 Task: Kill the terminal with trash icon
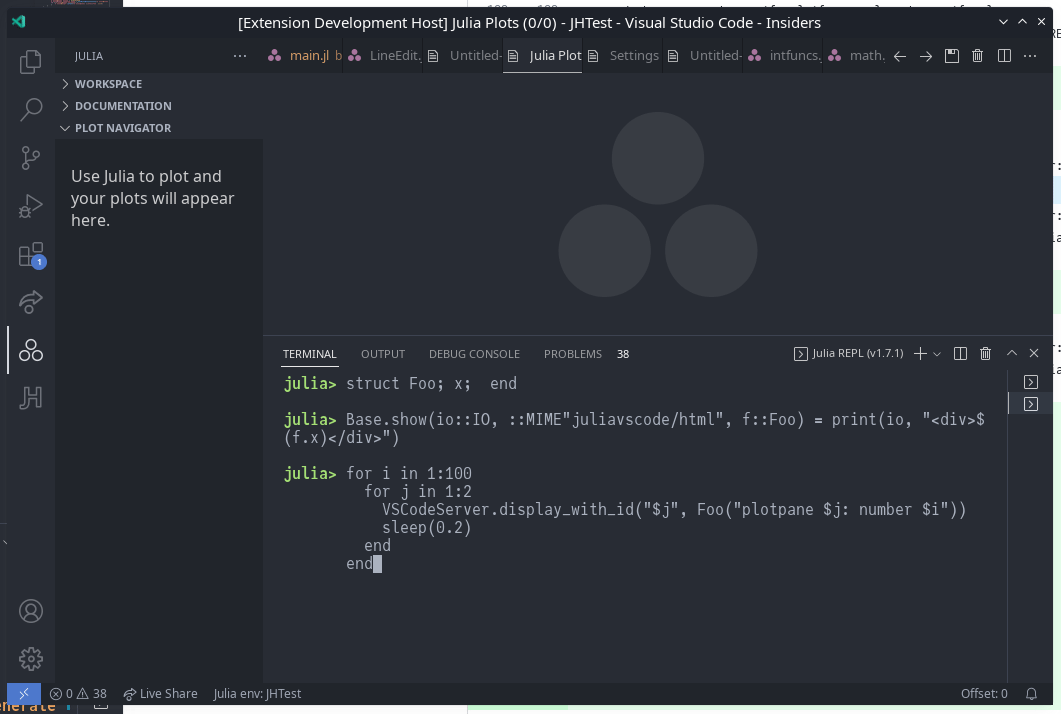click(985, 353)
